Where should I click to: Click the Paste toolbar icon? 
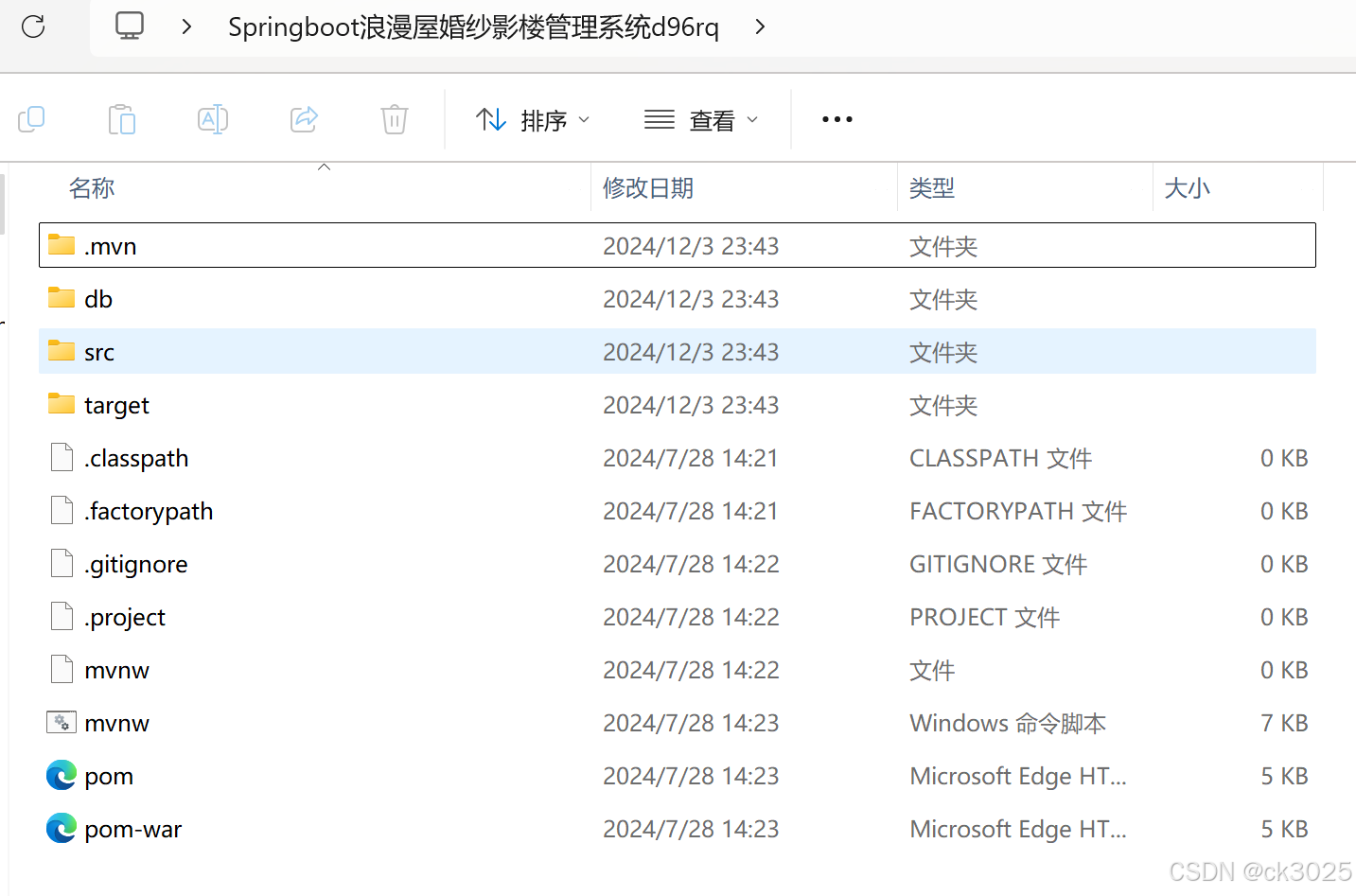pos(122,119)
